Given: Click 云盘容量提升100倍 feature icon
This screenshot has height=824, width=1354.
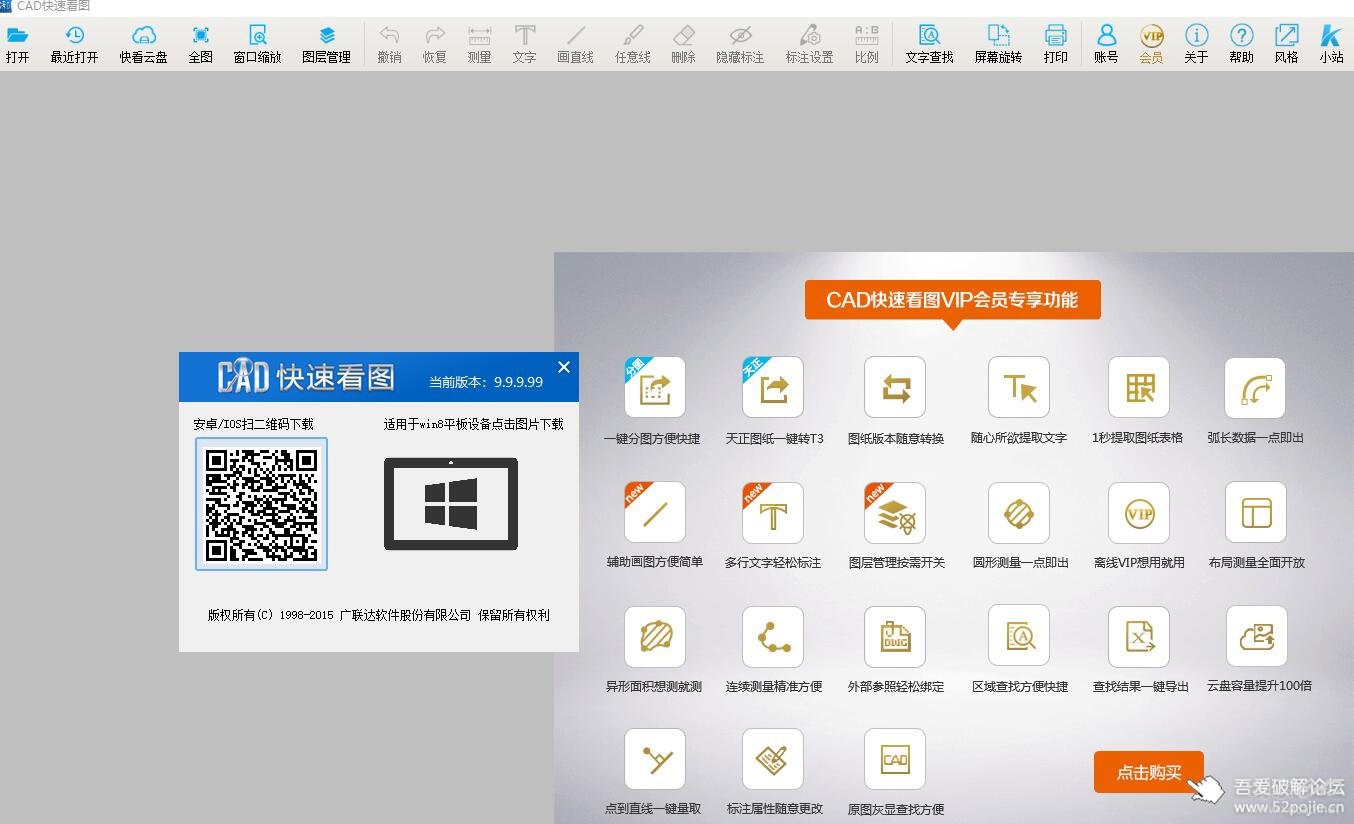Looking at the screenshot, I should (x=1255, y=636).
